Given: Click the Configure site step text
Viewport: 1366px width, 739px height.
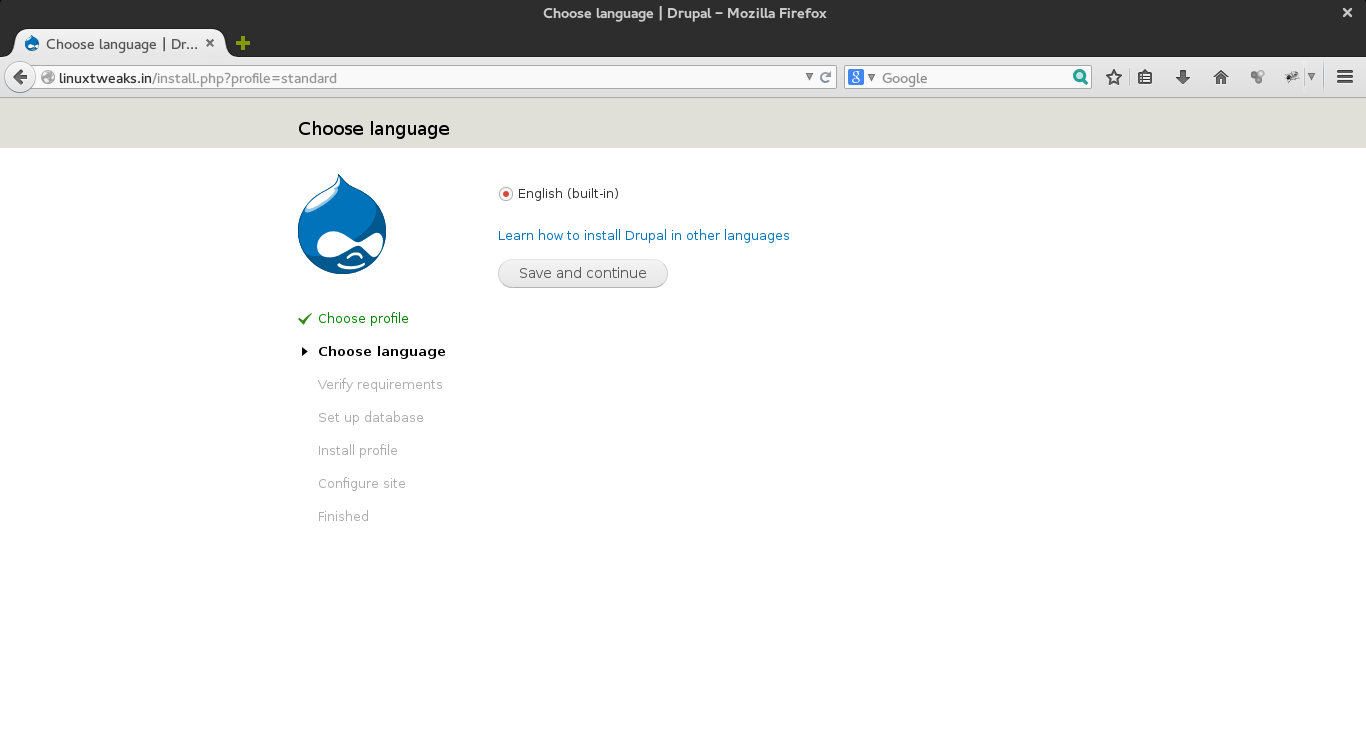Looking at the screenshot, I should coord(362,483).
